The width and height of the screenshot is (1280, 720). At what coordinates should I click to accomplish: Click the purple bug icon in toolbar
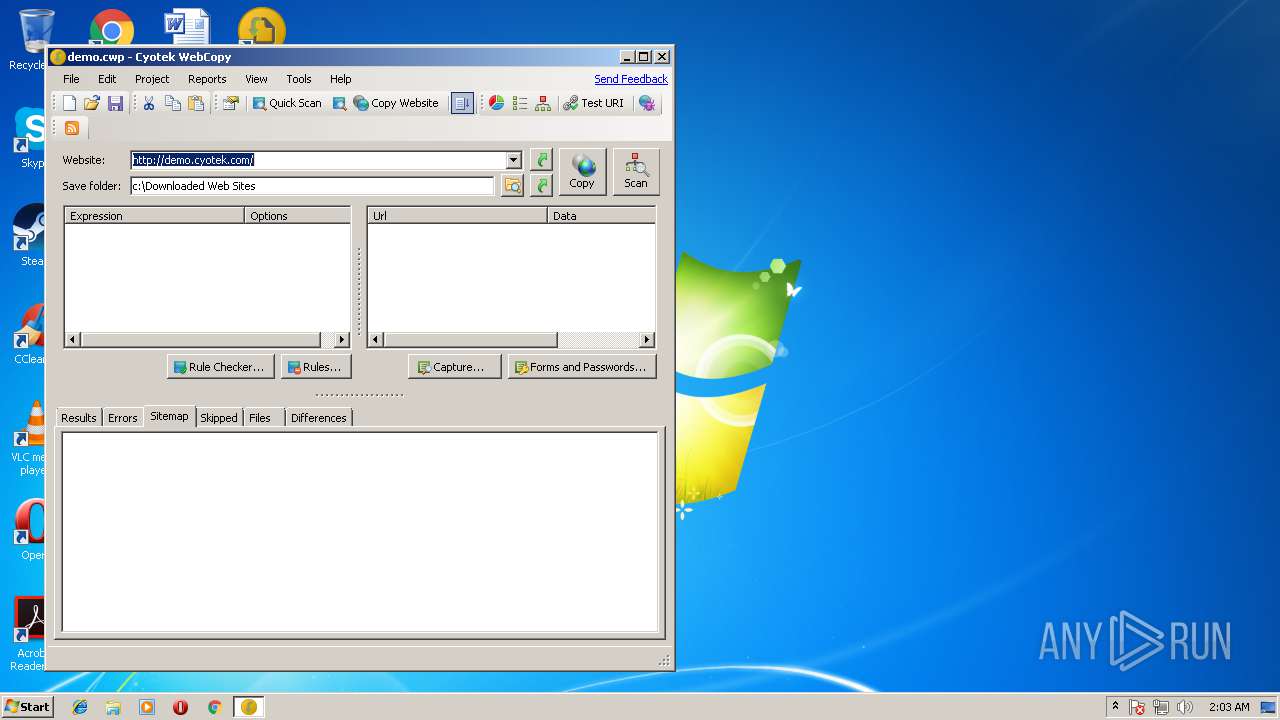point(647,103)
